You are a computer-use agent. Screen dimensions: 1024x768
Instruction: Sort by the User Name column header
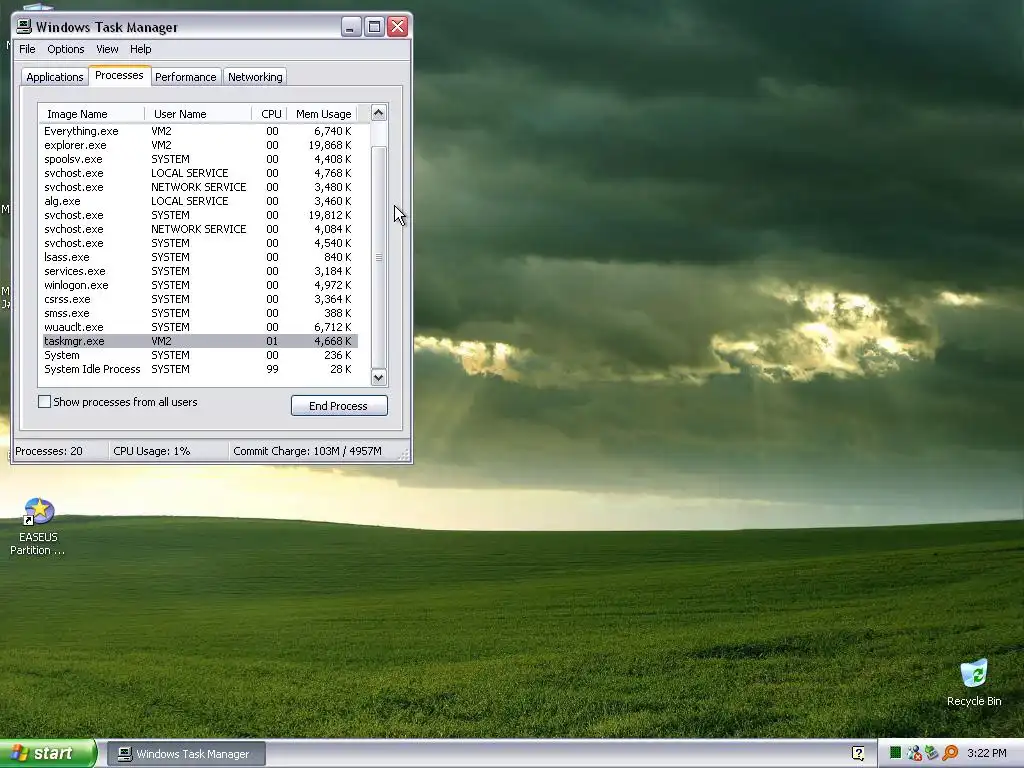click(x=198, y=114)
